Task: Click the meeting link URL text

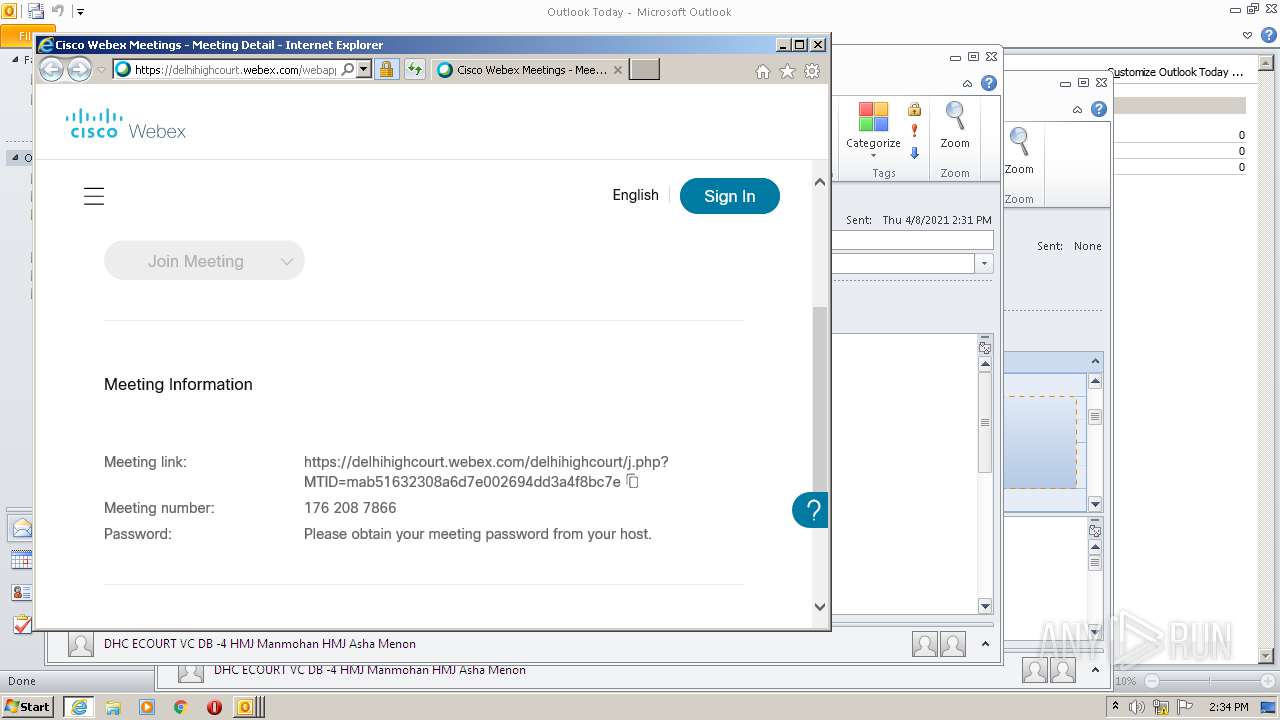Action: 486,472
